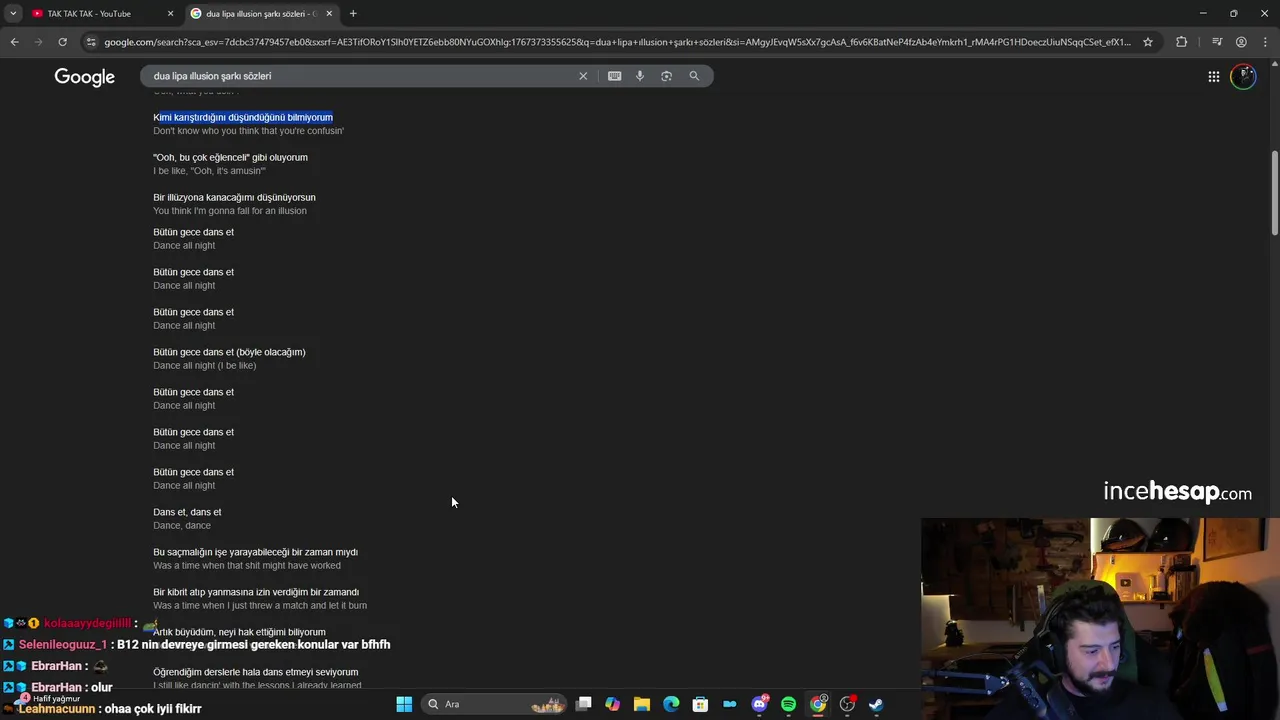
Task: Click lyric 'Ooh, bu çok eğlenceli gibi oluyorum'
Action: click(230, 157)
